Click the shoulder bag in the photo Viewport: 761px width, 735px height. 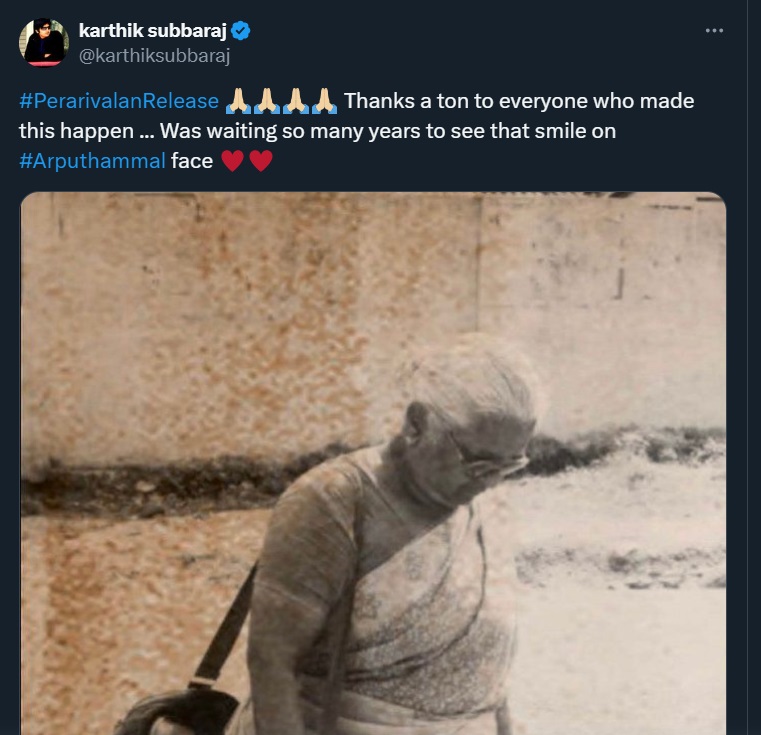pyautogui.click(x=180, y=710)
